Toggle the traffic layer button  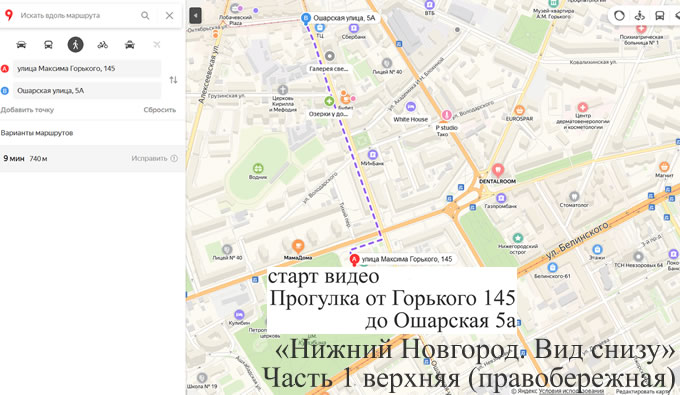pos(619,16)
